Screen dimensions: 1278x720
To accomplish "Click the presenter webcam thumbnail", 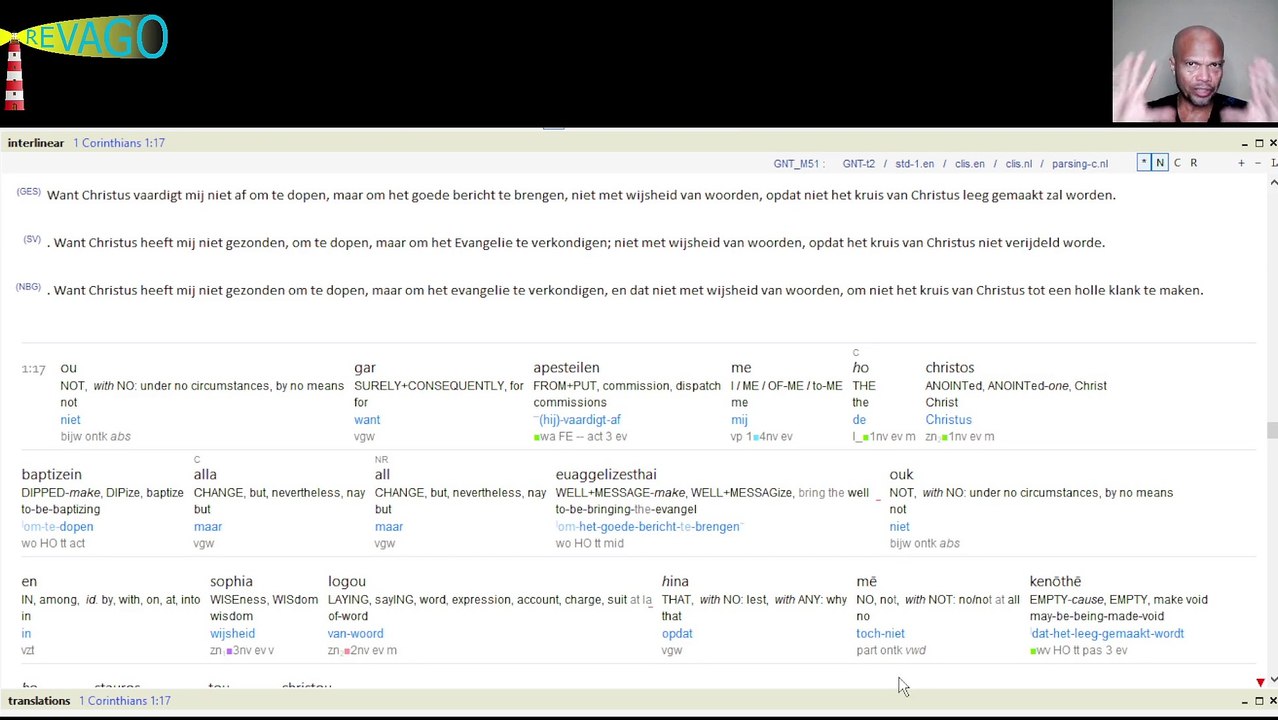I will pos(1195,61).
